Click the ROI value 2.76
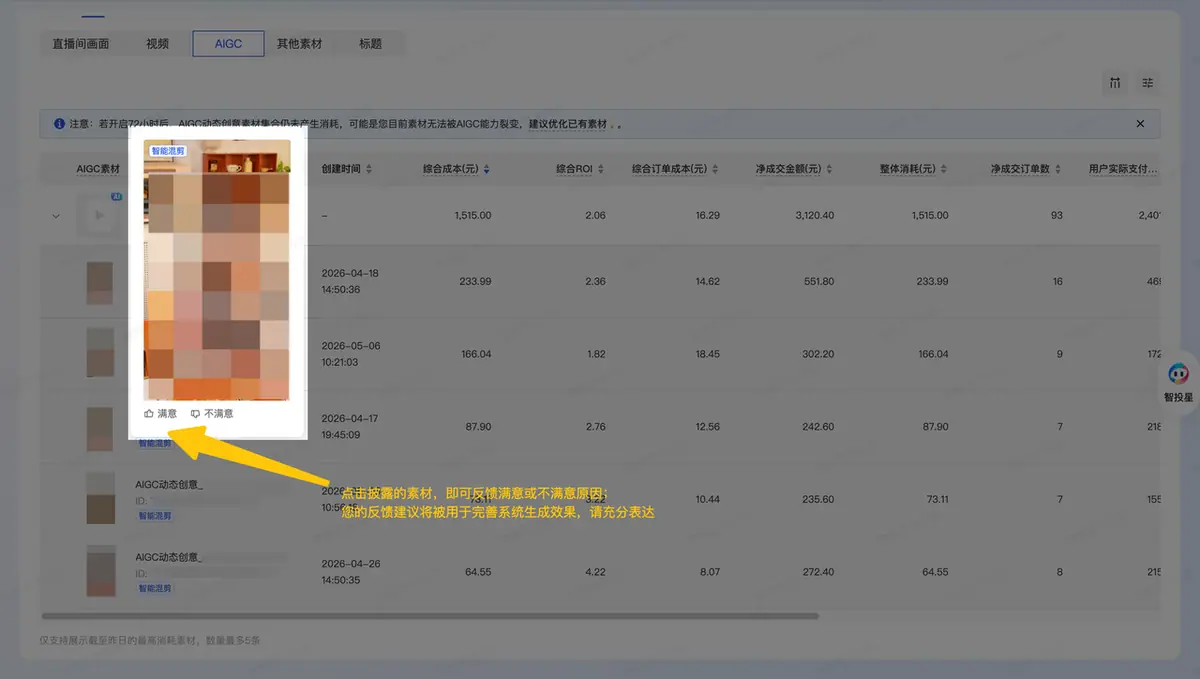 [595, 427]
